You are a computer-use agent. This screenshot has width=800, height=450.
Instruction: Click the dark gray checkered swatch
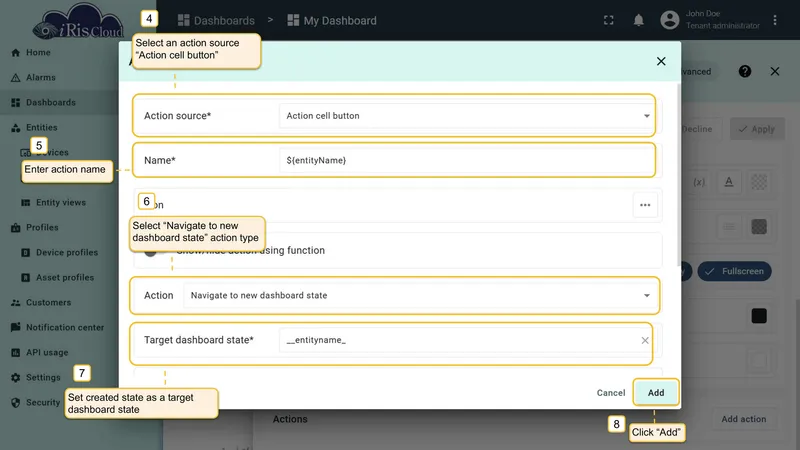(x=759, y=227)
